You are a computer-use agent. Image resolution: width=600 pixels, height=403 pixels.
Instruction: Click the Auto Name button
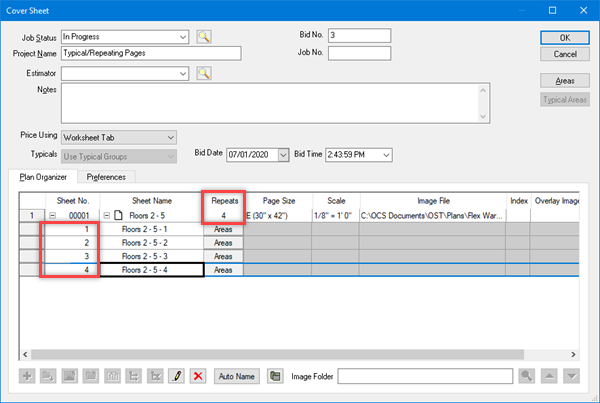tap(236, 376)
